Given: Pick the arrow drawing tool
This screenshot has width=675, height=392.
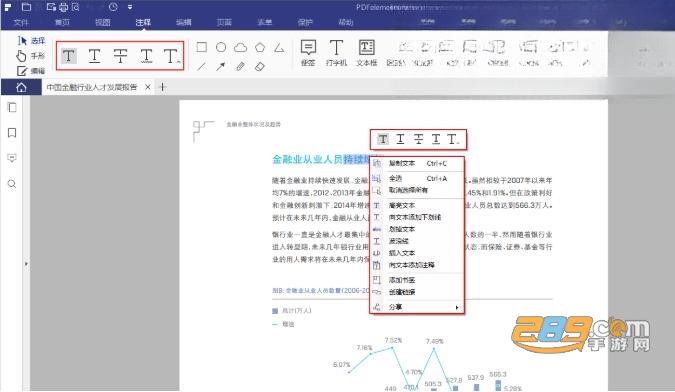Looking at the screenshot, I should tap(221, 67).
